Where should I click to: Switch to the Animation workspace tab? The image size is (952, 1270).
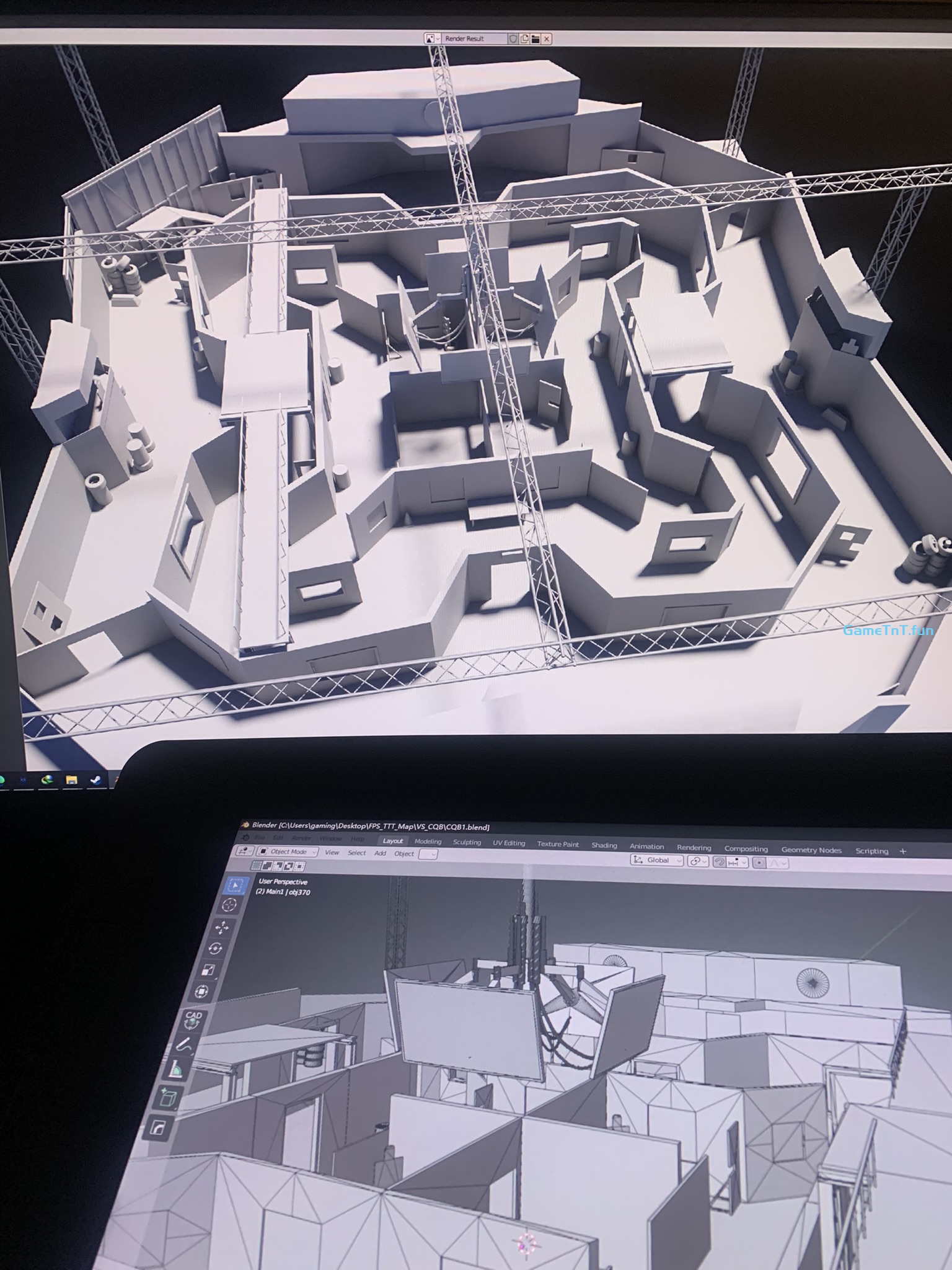(x=646, y=846)
